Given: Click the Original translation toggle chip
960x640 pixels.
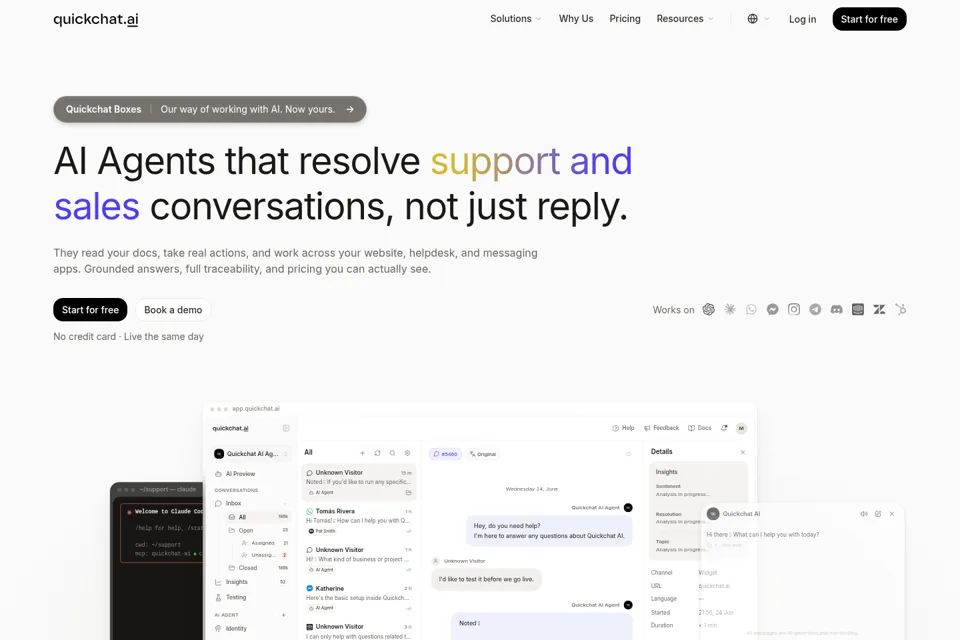Looking at the screenshot, I should point(483,454).
